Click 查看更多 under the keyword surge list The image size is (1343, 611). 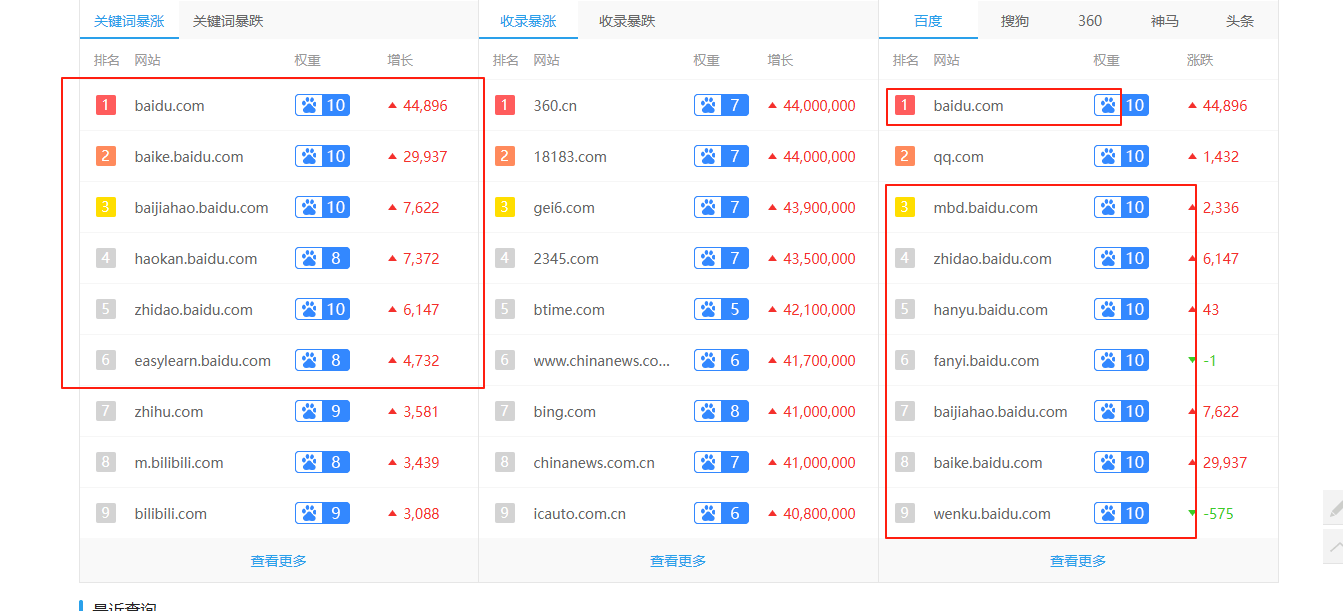click(x=279, y=561)
